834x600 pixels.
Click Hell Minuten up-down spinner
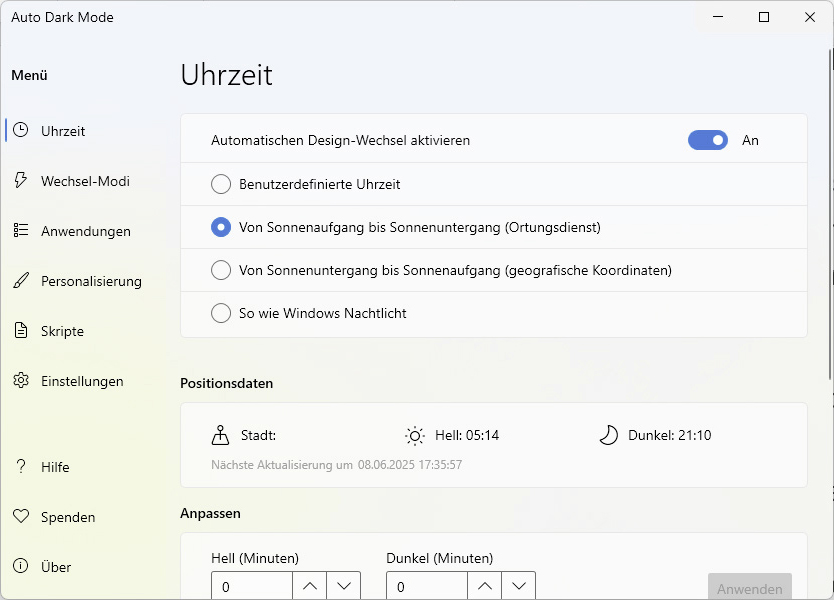click(327, 585)
